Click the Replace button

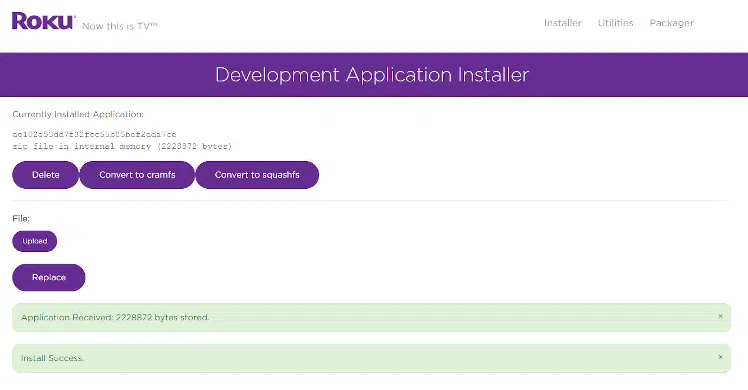[49, 277]
